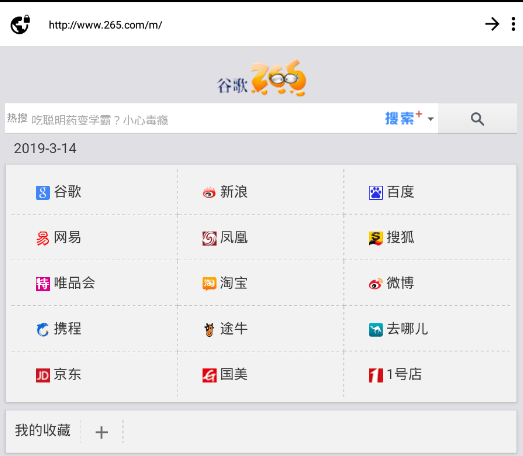
Task: Open the 国美 link
Action: coord(234,374)
